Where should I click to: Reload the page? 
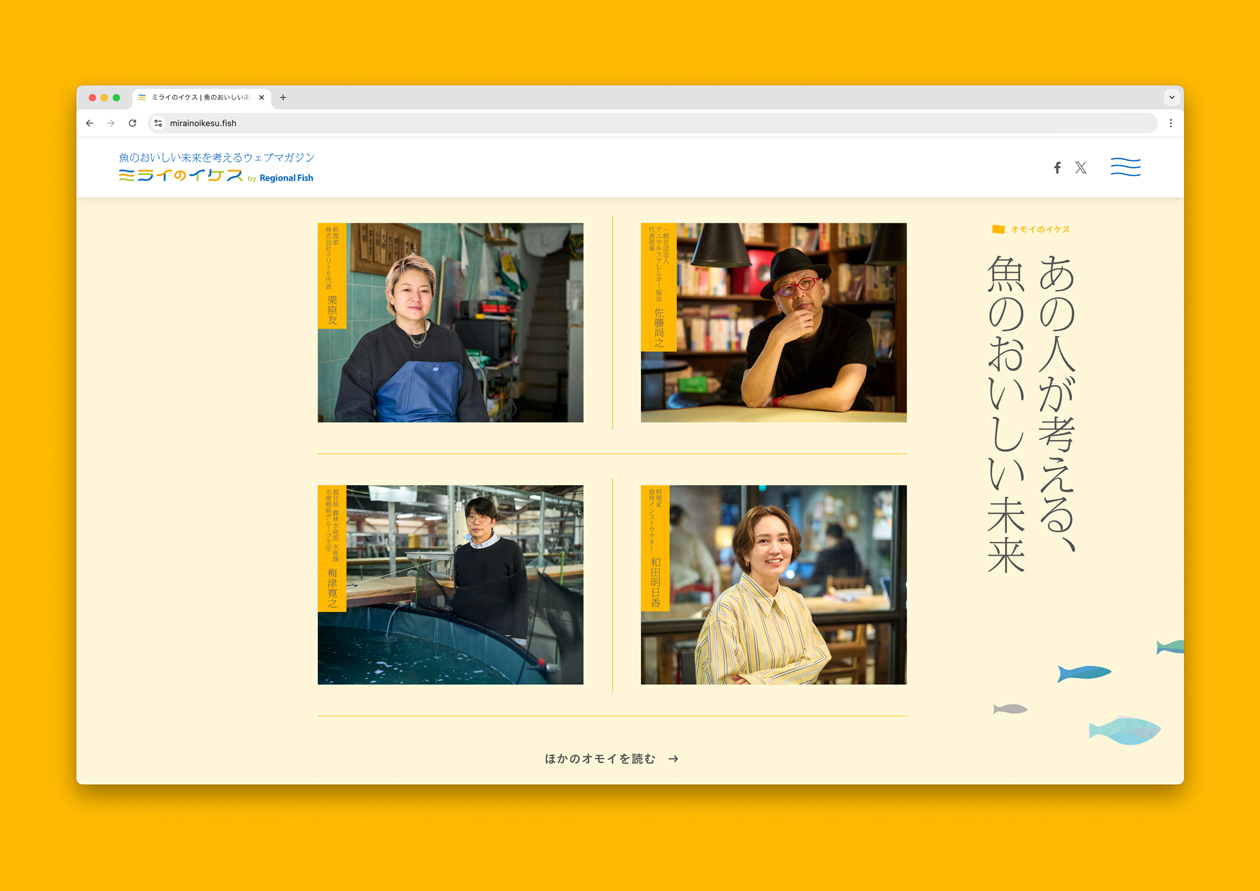[x=132, y=123]
